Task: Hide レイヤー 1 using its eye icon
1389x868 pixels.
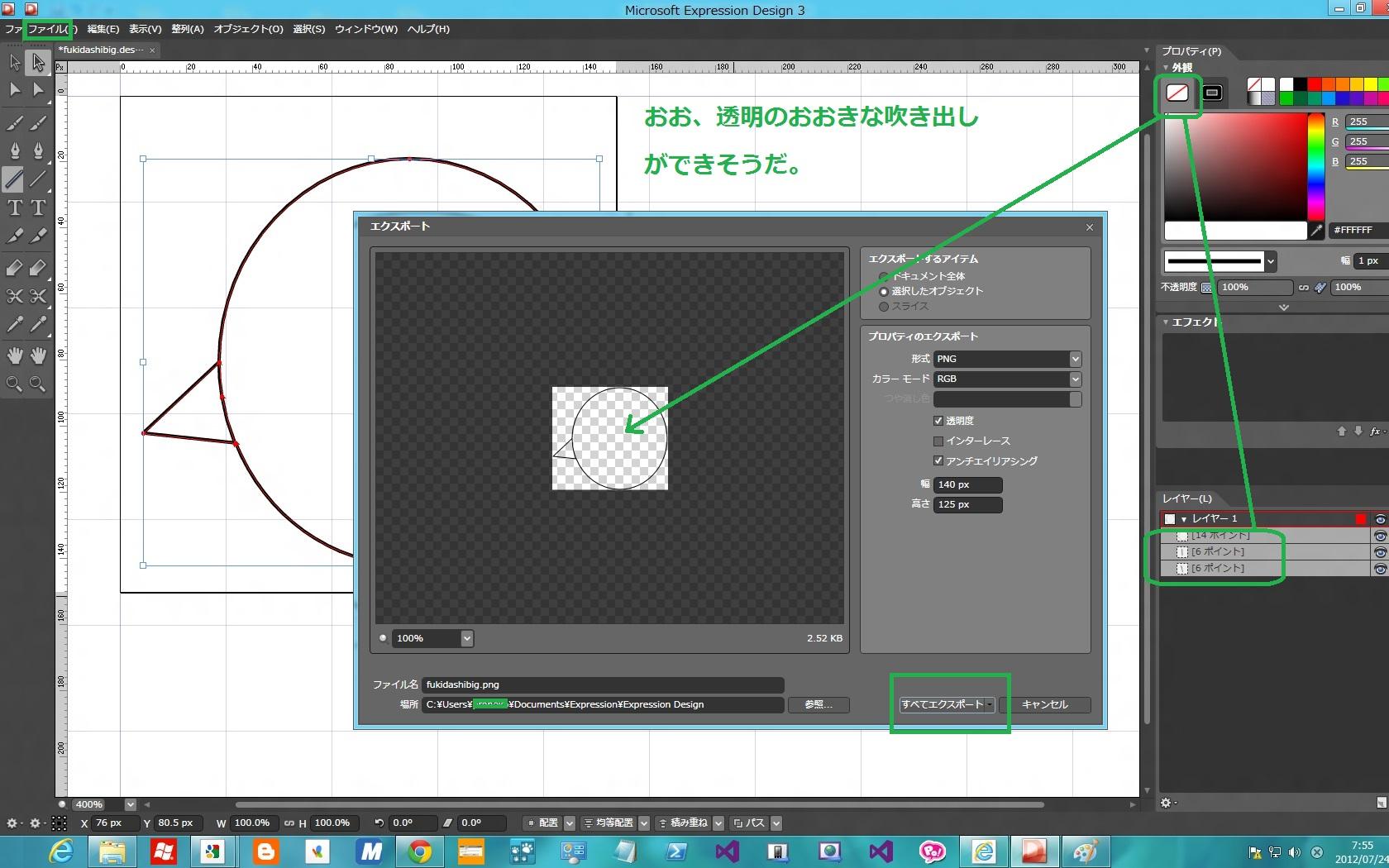Action: point(1379,519)
